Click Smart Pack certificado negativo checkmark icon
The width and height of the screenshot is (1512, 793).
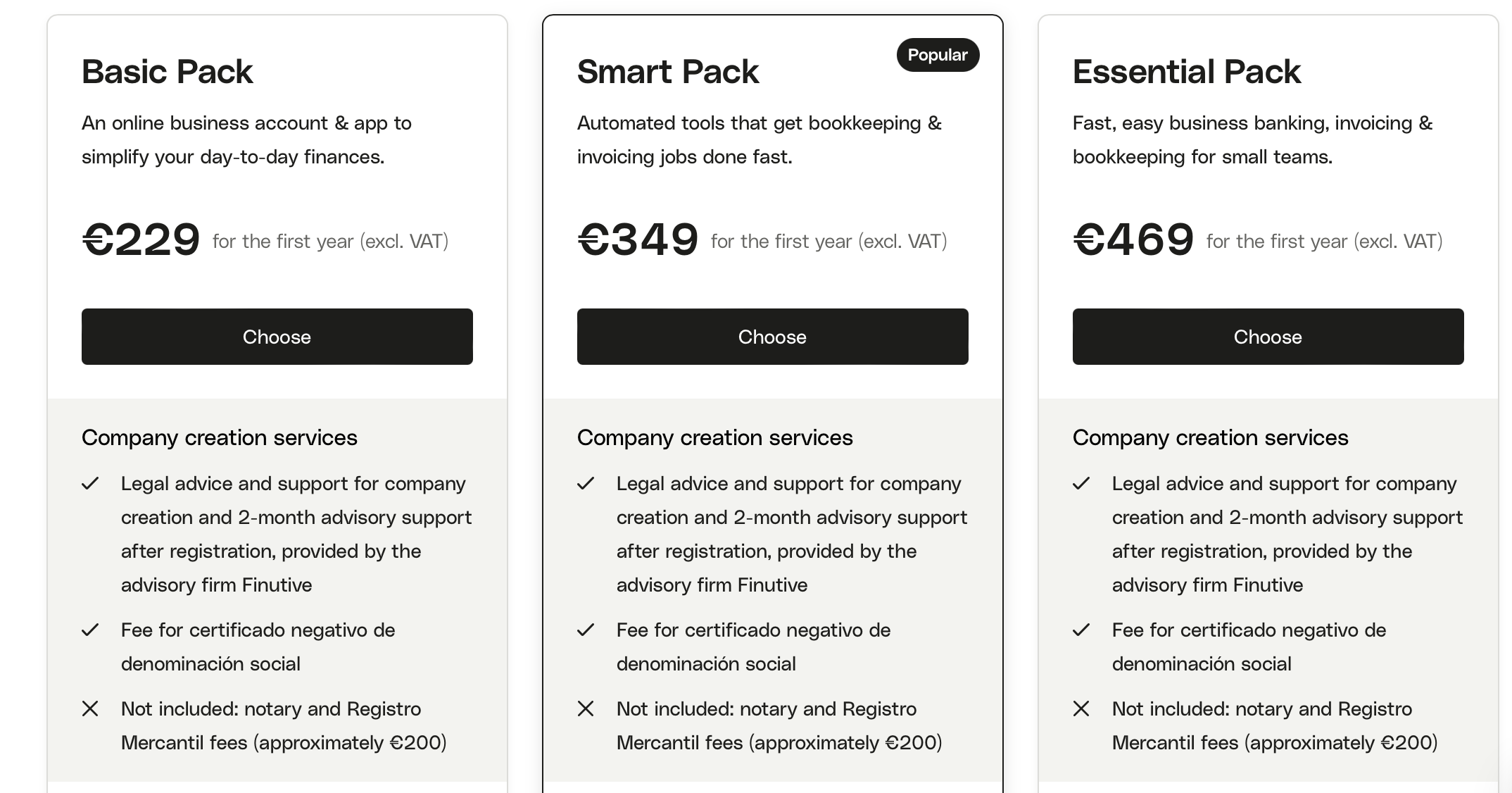pyautogui.click(x=586, y=630)
